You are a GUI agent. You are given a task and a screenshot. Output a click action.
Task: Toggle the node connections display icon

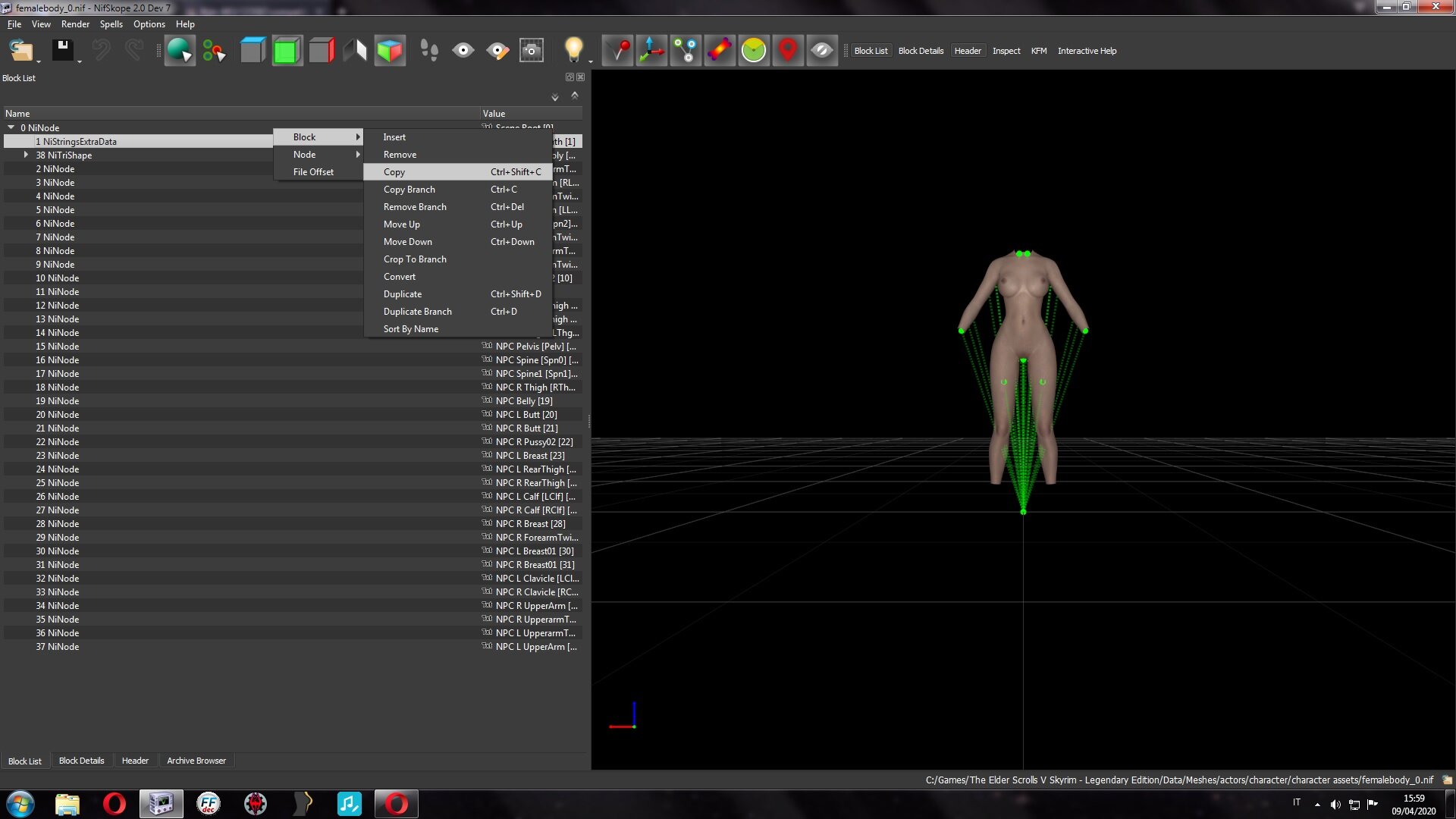tap(686, 51)
